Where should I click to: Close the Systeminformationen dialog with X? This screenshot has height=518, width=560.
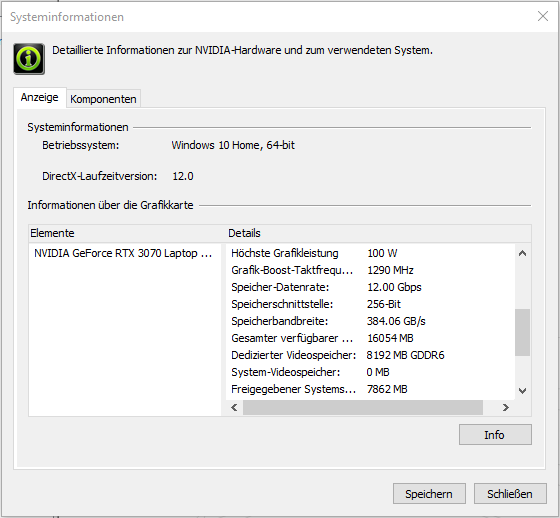click(x=543, y=16)
